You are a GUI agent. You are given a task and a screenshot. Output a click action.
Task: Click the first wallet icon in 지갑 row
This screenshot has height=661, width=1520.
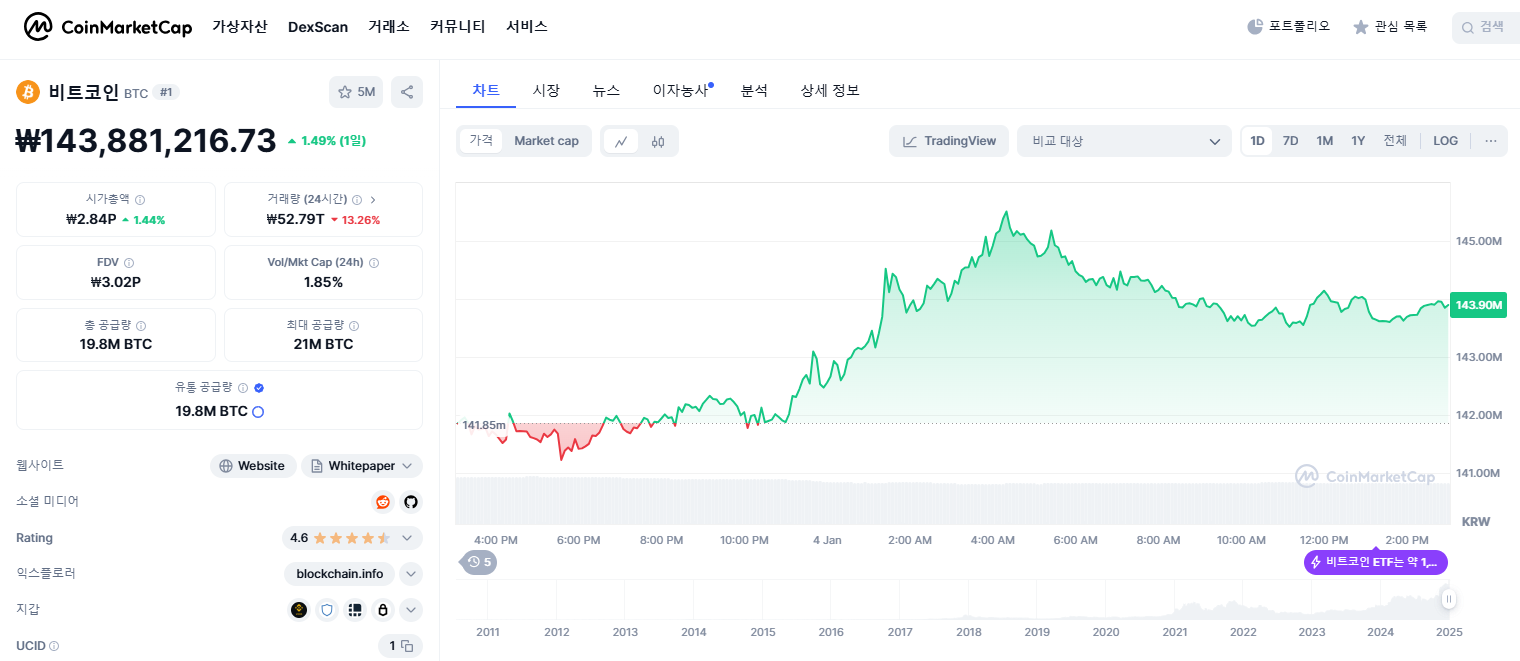point(299,610)
